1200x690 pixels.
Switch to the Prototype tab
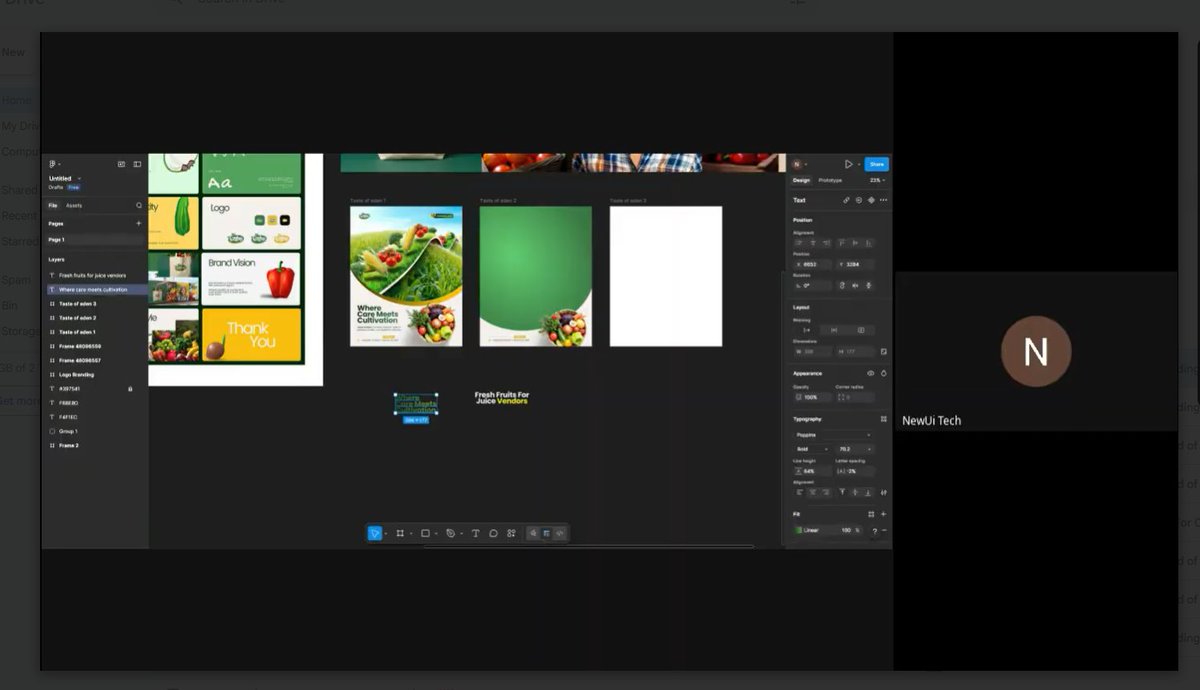830,180
